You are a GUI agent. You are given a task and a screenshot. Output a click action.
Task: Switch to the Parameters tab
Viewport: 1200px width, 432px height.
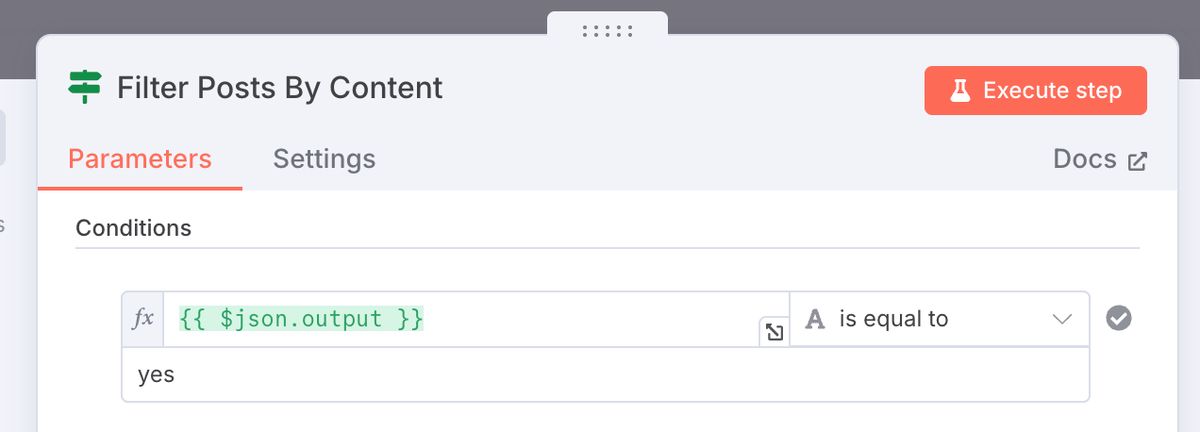[140, 159]
